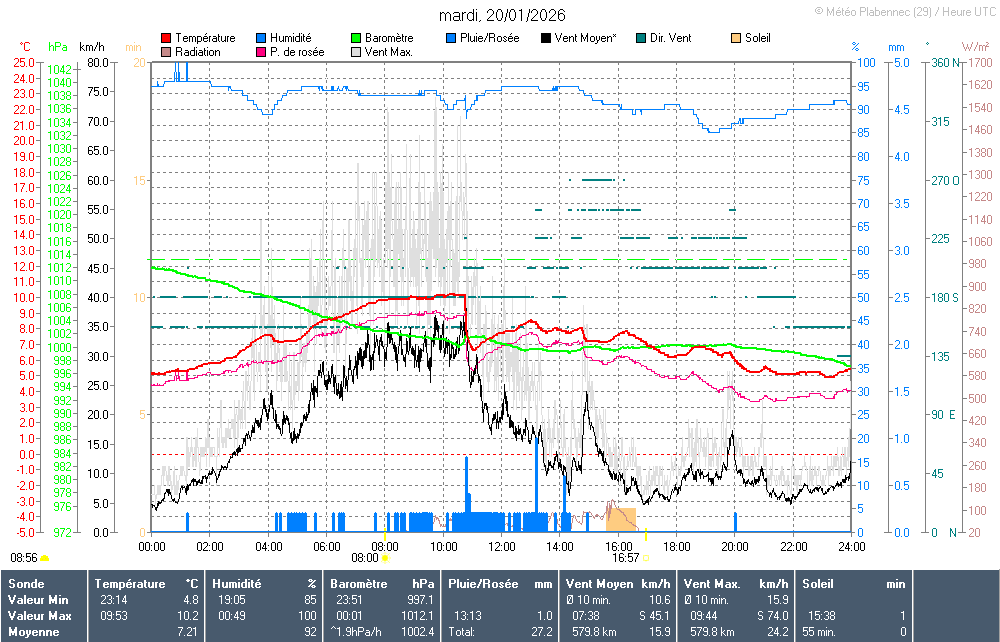Click the pink P. de rosée legend square

pyautogui.click(x=262, y=52)
